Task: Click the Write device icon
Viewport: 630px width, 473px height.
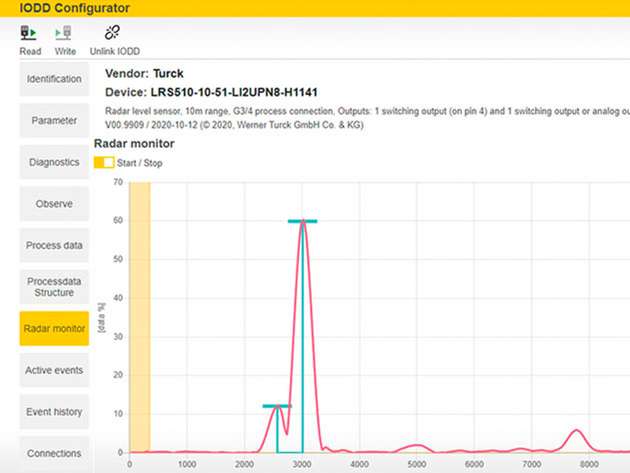Action: (x=63, y=33)
